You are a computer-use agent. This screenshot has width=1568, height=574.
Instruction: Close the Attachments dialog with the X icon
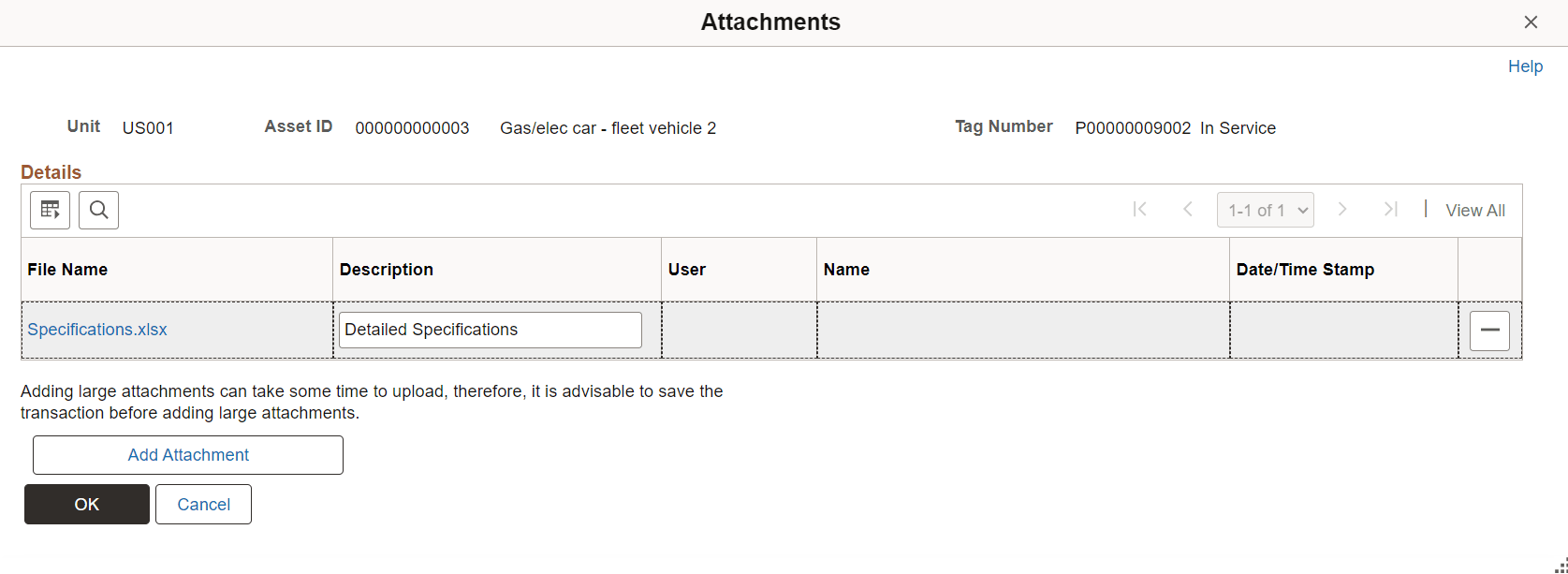pyautogui.click(x=1531, y=22)
